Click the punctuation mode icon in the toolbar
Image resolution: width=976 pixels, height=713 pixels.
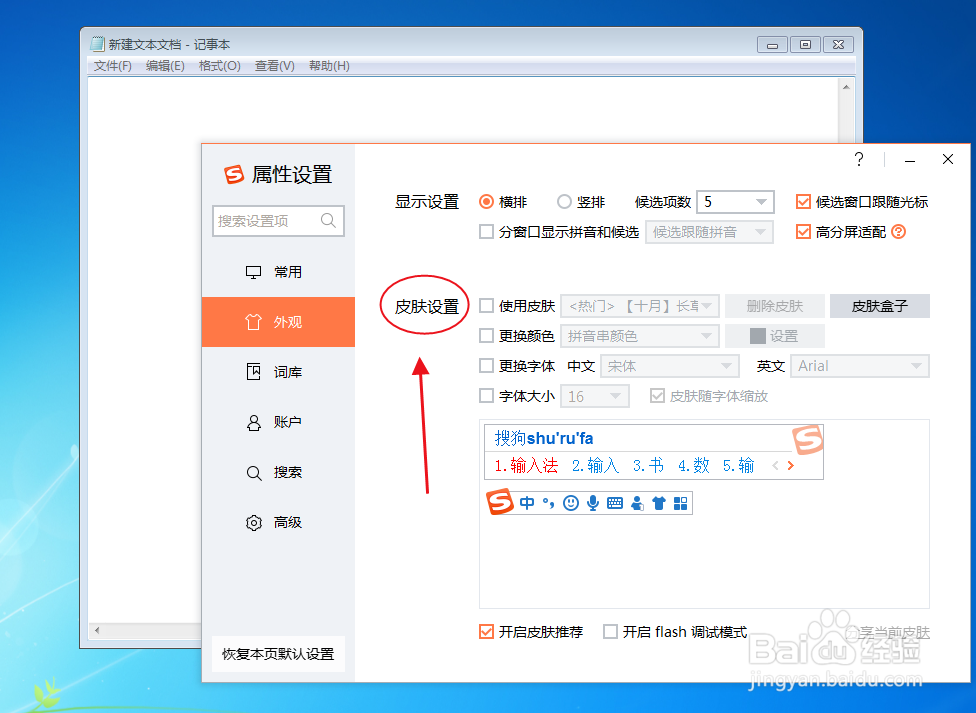pos(548,503)
